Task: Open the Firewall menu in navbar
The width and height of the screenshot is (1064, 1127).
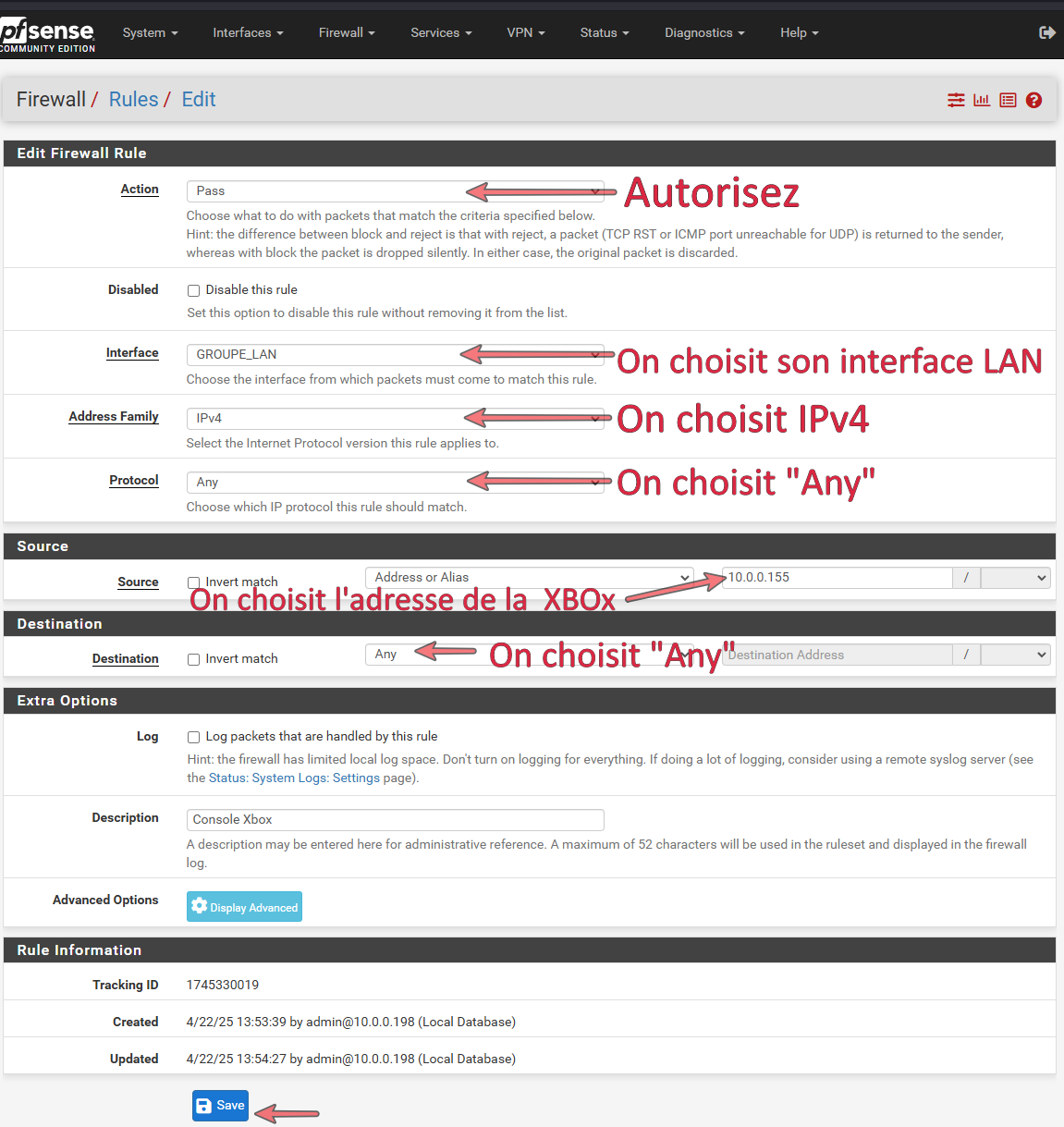Action: [x=347, y=32]
